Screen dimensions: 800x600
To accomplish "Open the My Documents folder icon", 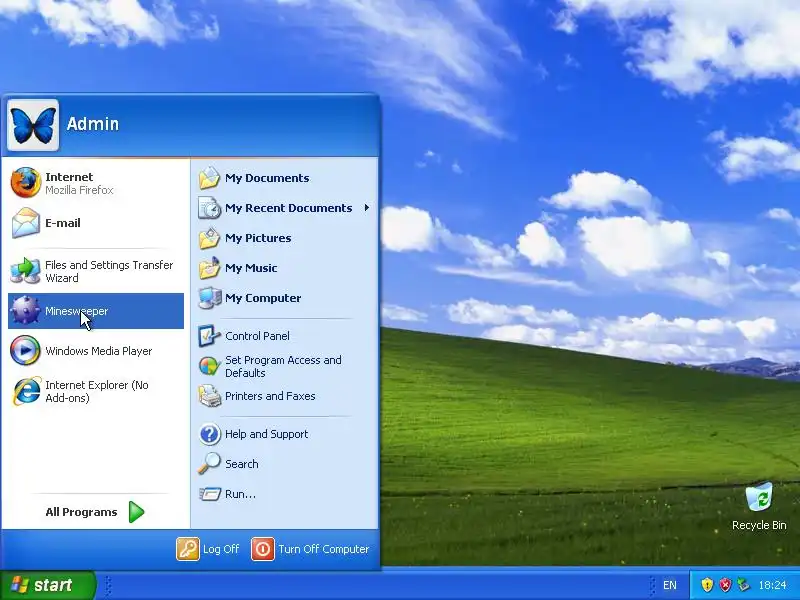I will [x=209, y=178].
